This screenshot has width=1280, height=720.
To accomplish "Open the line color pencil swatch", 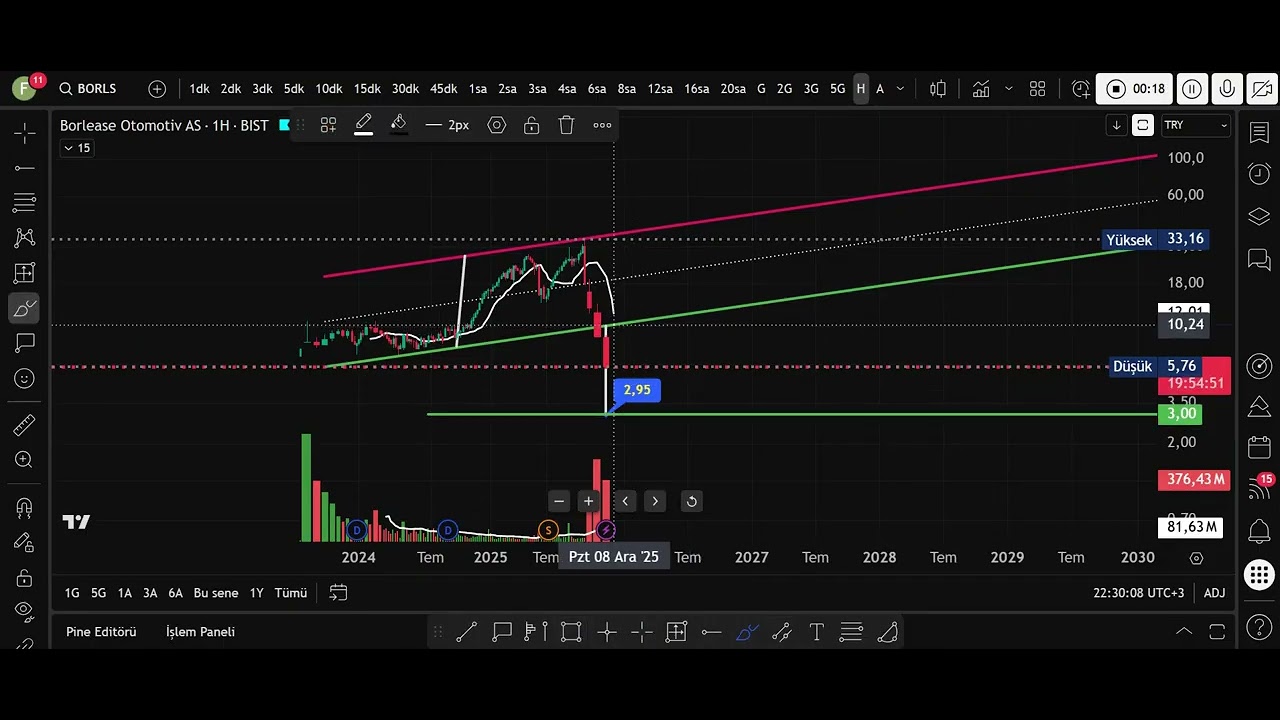I will tap(364, 125).
